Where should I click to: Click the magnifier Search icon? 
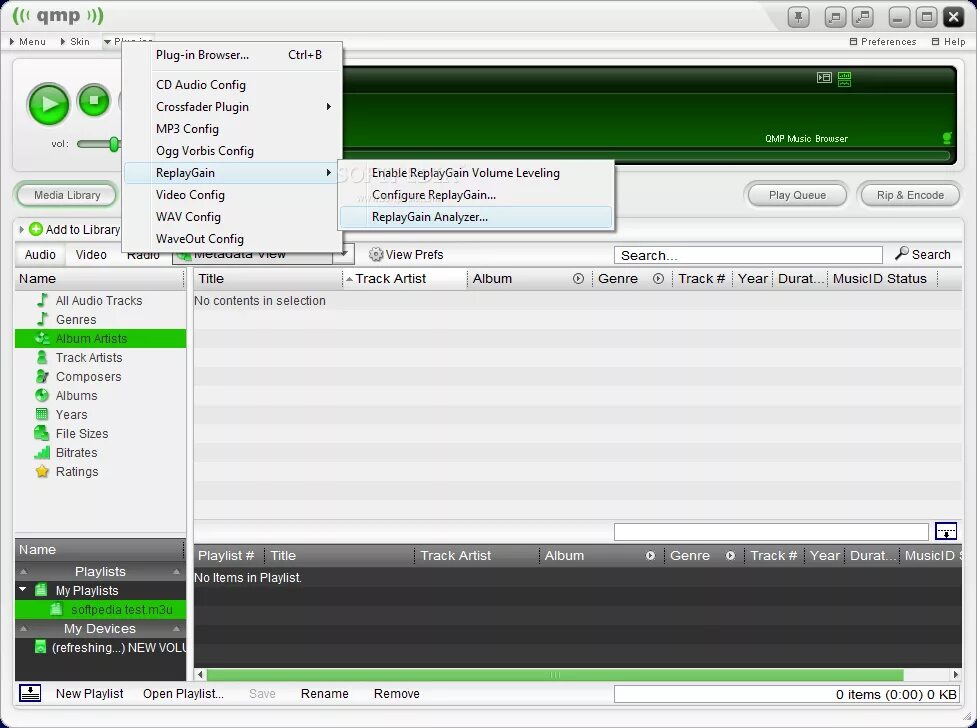(902, 254)
